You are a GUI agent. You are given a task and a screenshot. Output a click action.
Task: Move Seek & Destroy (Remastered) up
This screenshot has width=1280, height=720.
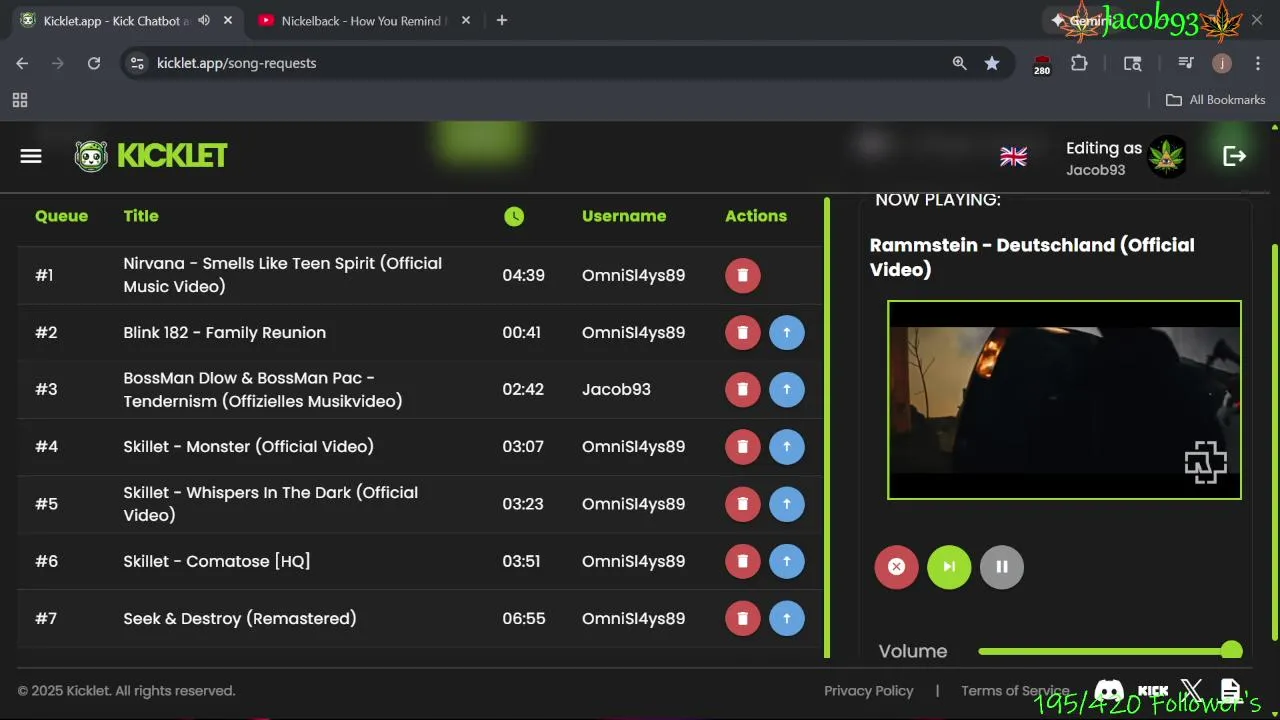[x=787, y=618]
